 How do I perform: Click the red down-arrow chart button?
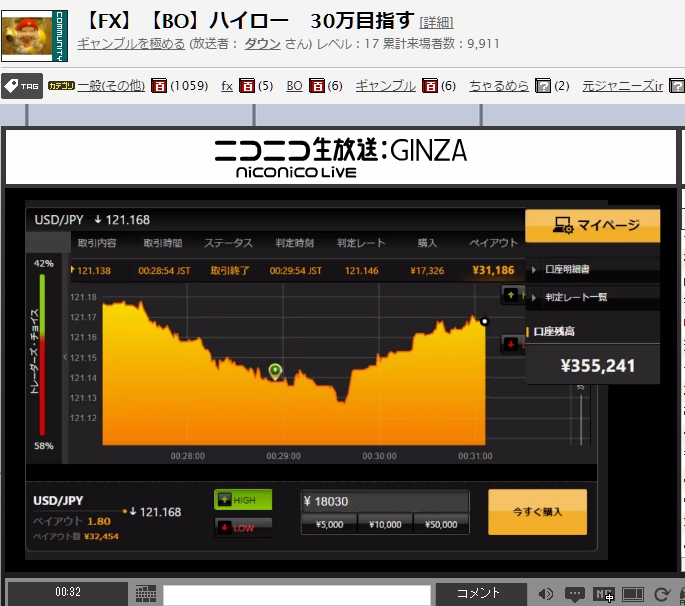point(511,344)
